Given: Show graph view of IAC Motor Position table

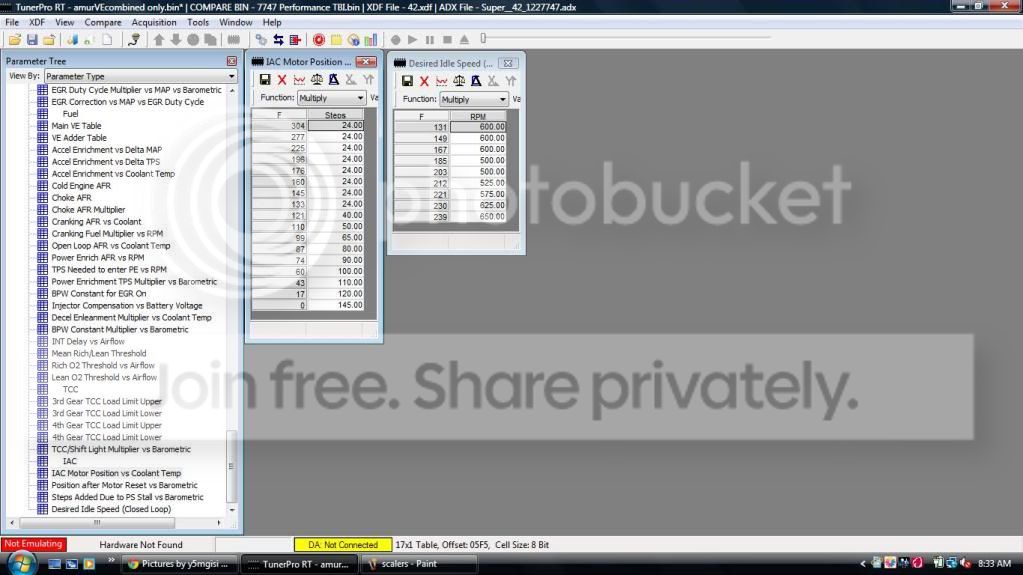Looking at the screenshot, I should [299, 80].
